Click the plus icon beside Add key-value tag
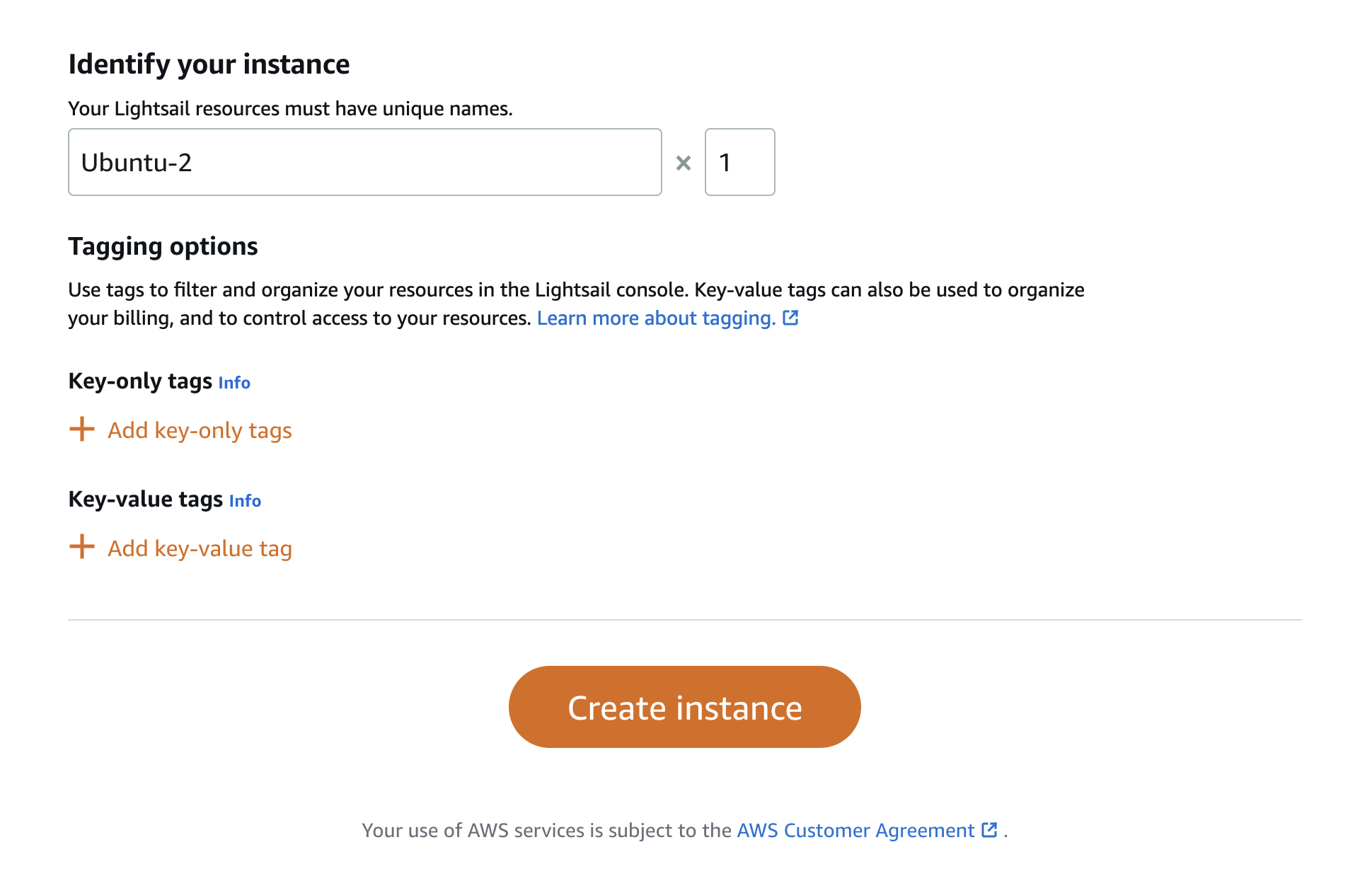Screen dimensions: 1372x876 coord(81,547)
